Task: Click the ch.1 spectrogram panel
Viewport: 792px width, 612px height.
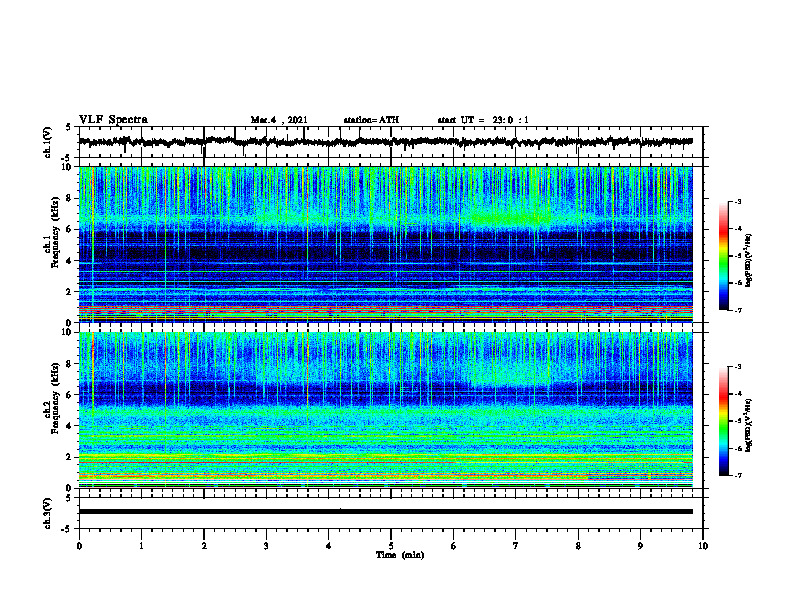Action: (385, 244)
